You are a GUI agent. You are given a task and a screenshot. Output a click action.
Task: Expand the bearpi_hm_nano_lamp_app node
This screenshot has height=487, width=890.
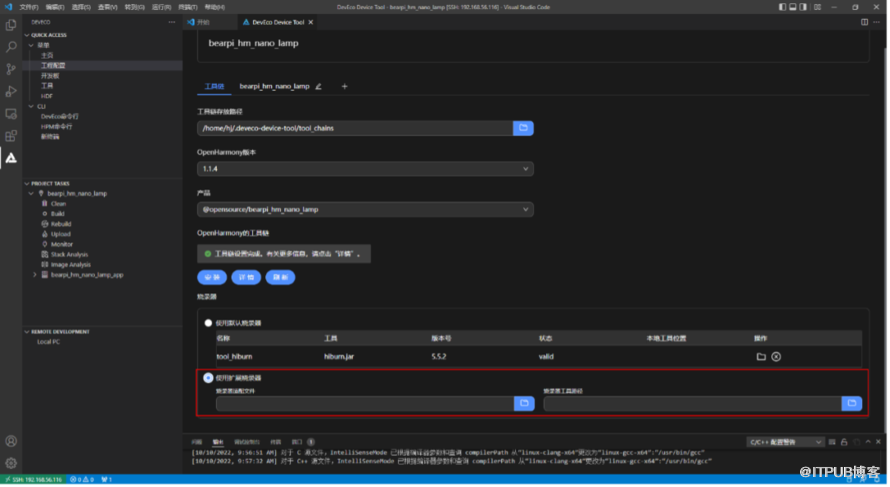(35, 275)
